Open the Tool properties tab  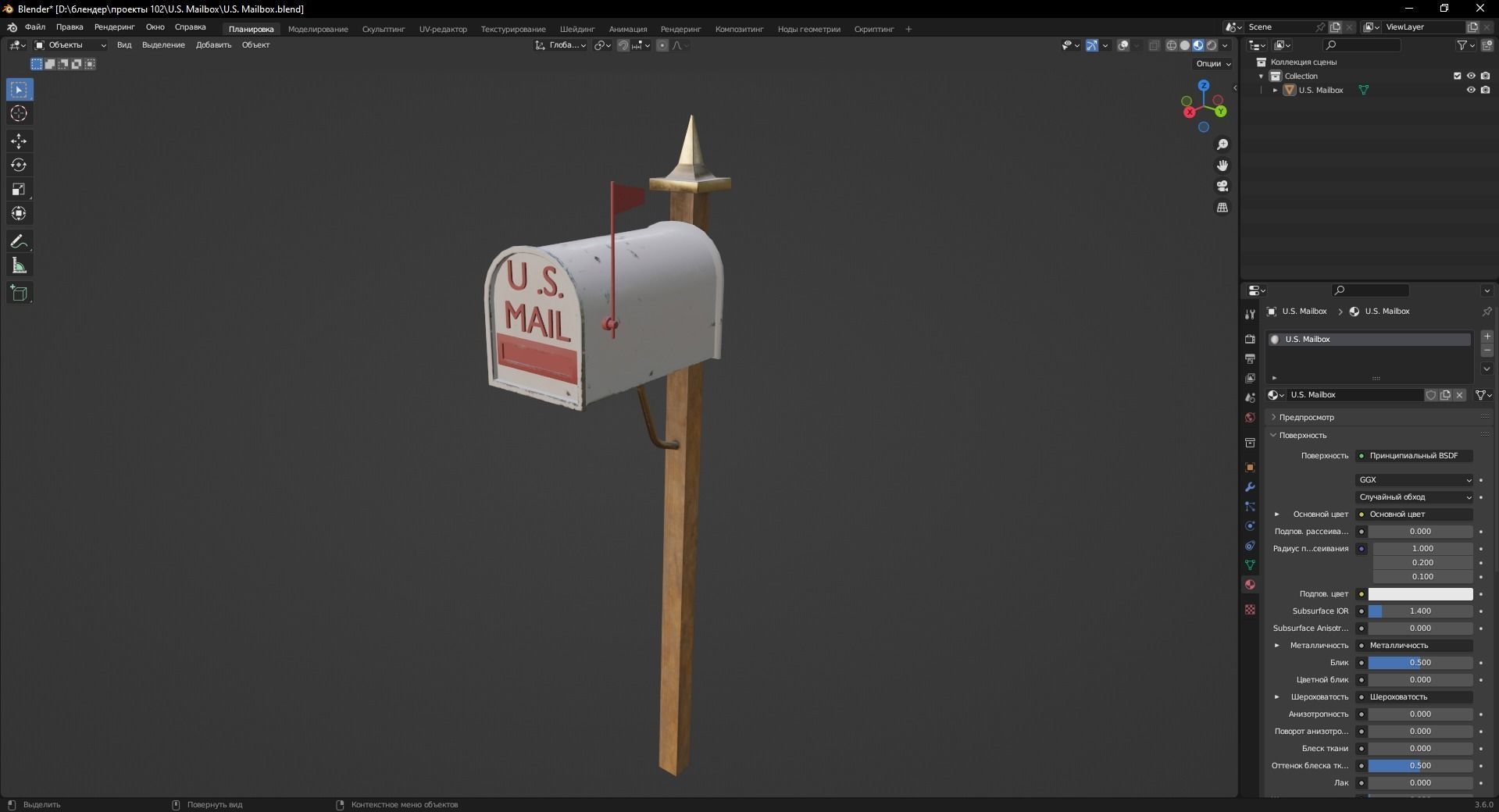pyautogui.click(x=1250, y=314)
